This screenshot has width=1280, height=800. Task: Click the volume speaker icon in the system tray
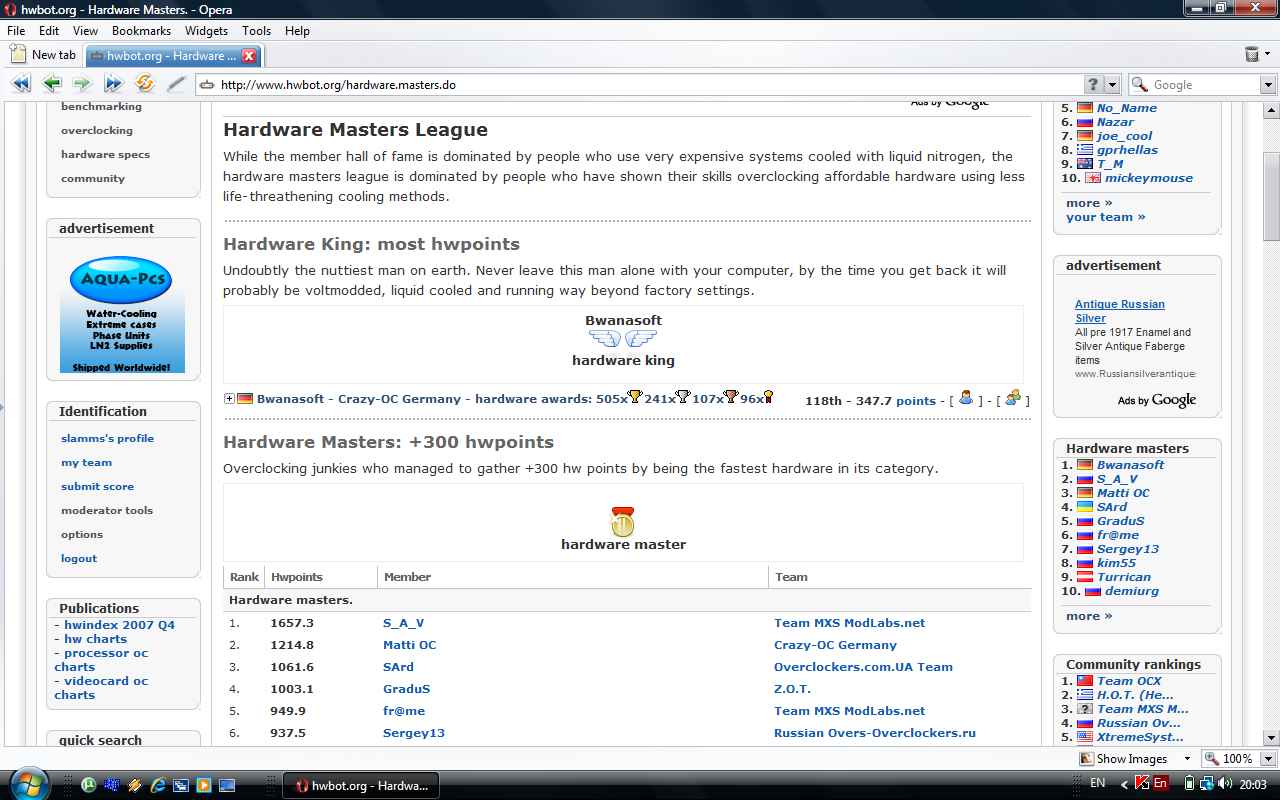(x=1227, y=784)
